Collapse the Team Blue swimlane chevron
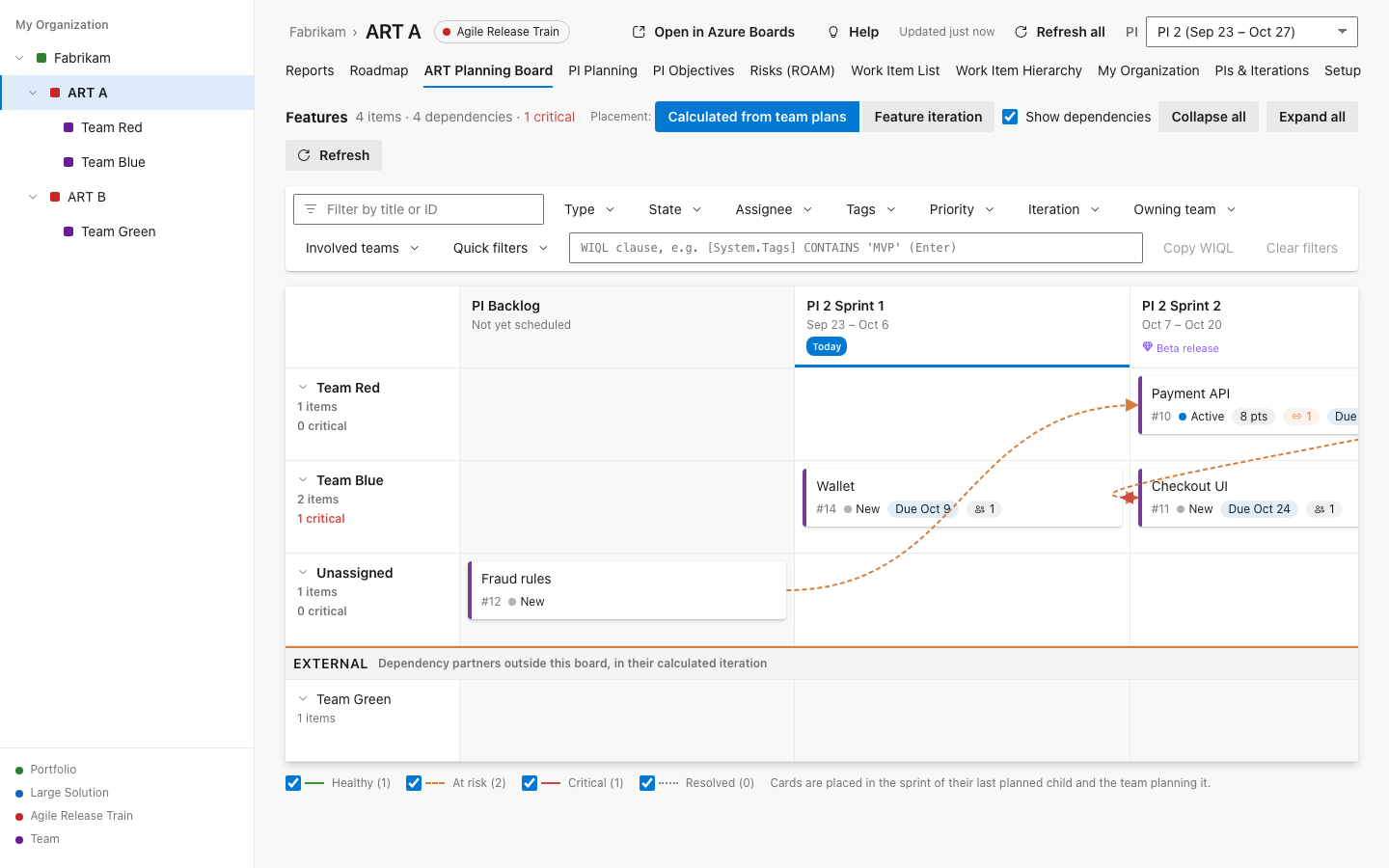This screenshot has width=1389, height=868. [x=303, y=480]
